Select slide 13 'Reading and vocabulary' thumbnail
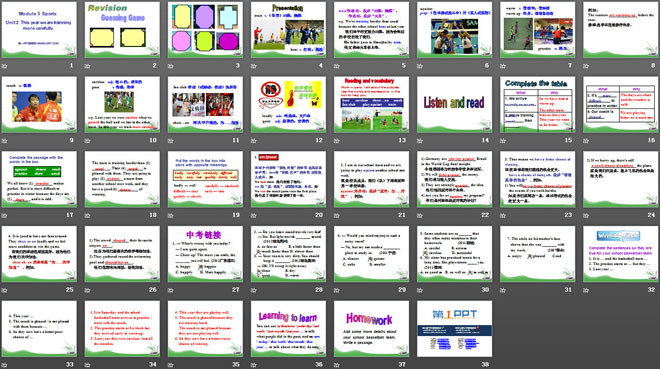Image resolution: width=660 pixels, height=369 pixels. point(371,104)
